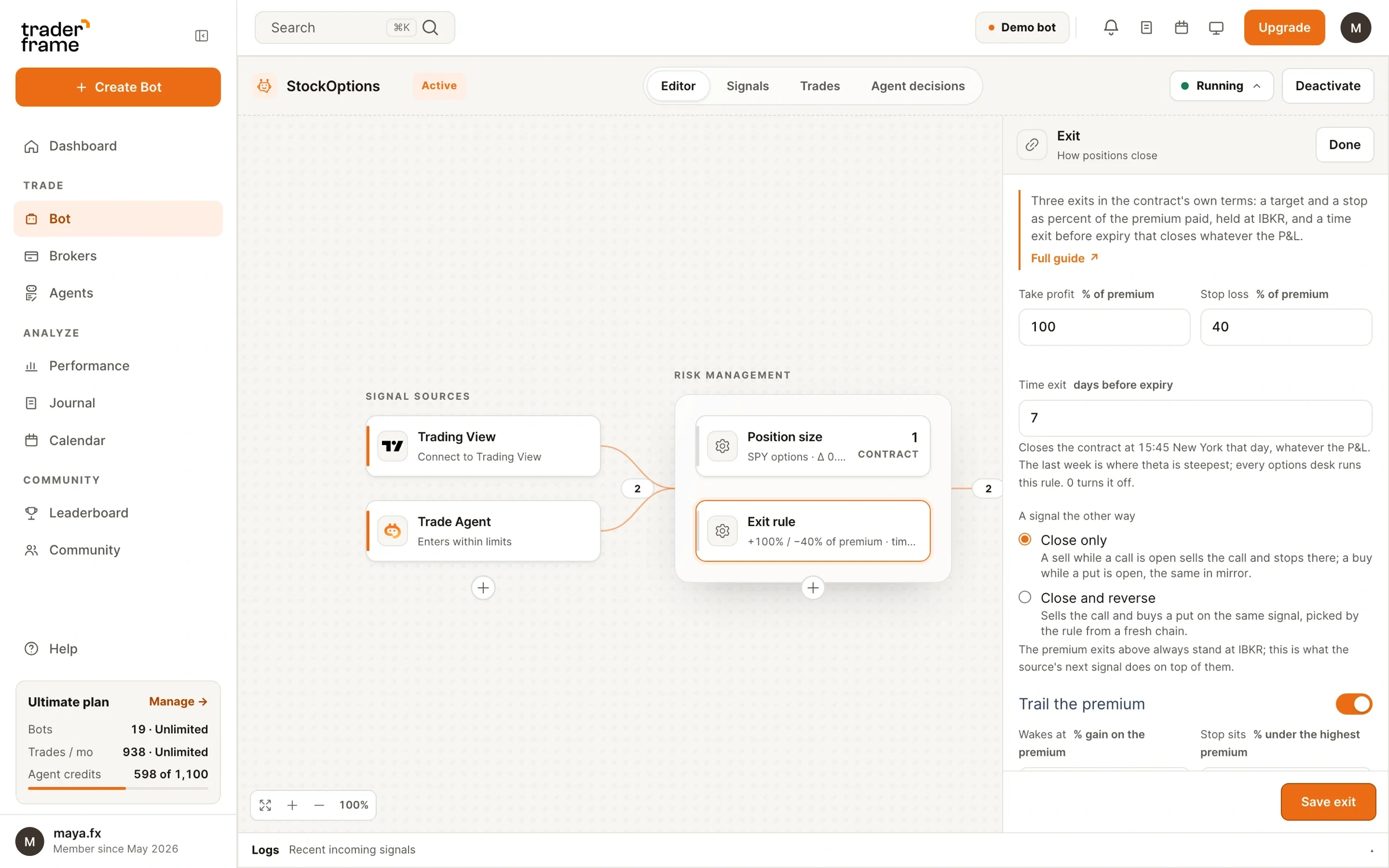Viewport: 1389px width, 868px height.
Task: Click the monitor display icon in the header
Action: click(x=1216, y=27)
